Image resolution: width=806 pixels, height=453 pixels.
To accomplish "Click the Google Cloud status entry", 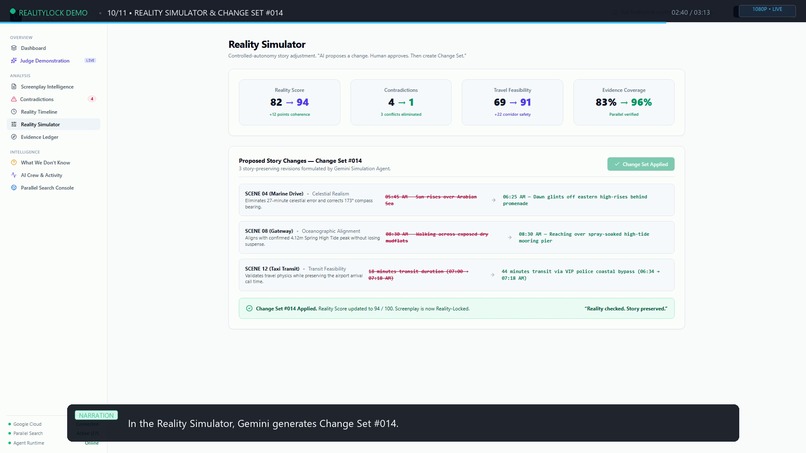I will 26,424.
